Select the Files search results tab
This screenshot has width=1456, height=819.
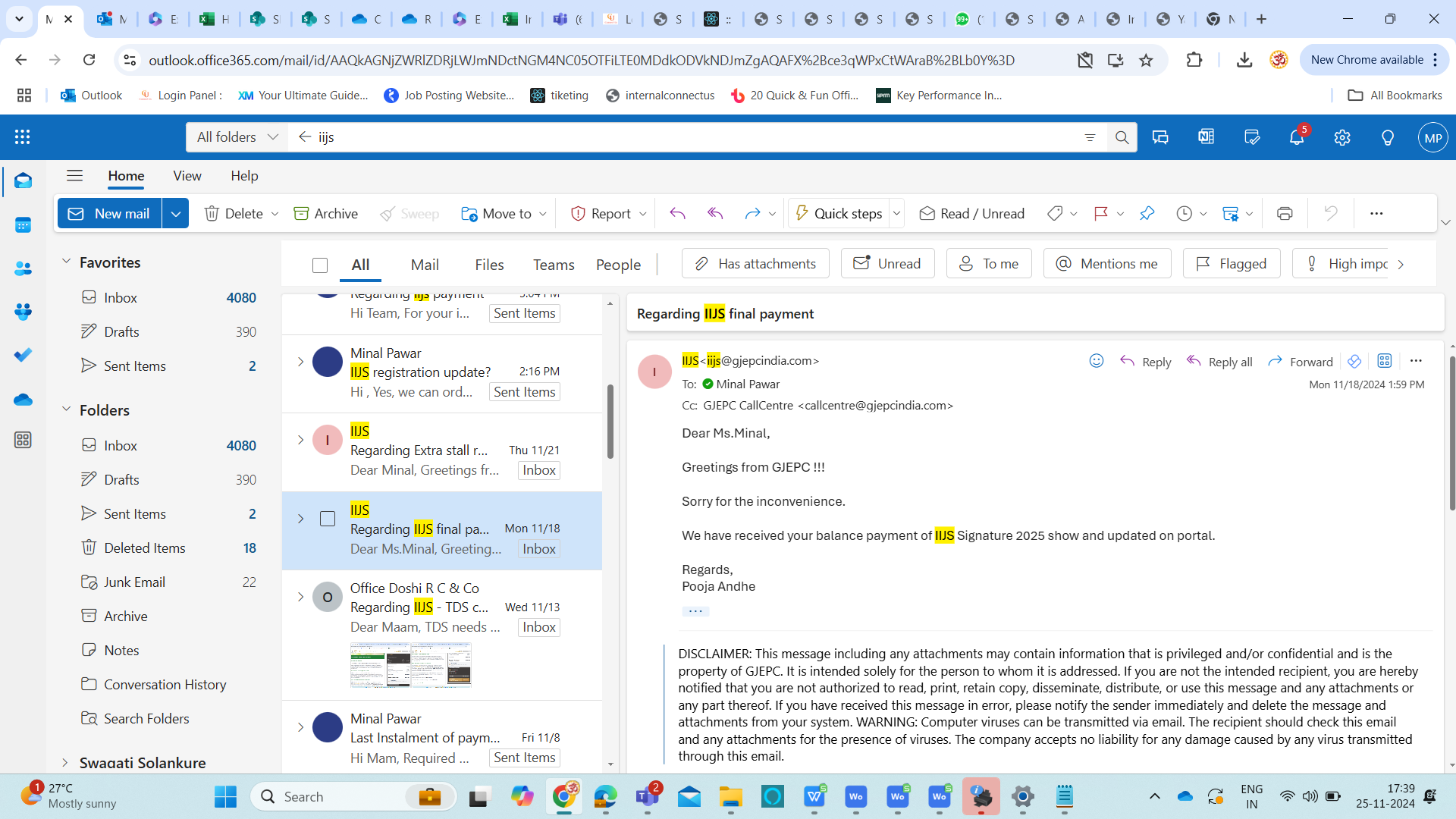tap(489, 265)
